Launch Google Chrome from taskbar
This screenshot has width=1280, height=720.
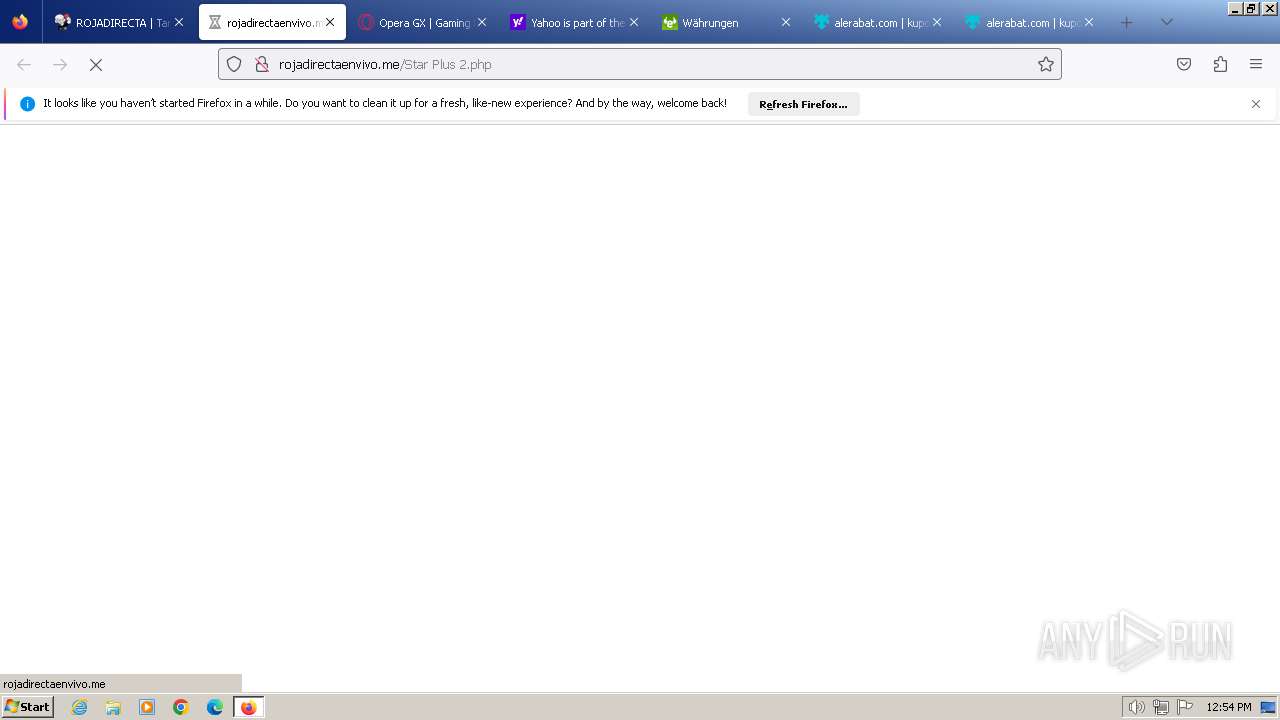click(181, 707)
